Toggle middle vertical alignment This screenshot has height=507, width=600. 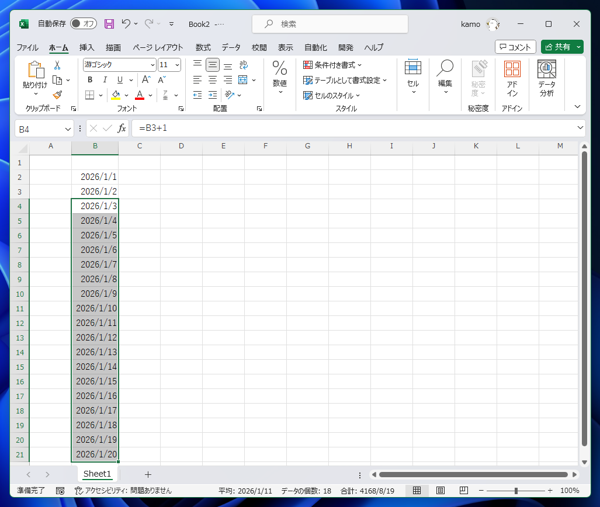pos(212,65)
